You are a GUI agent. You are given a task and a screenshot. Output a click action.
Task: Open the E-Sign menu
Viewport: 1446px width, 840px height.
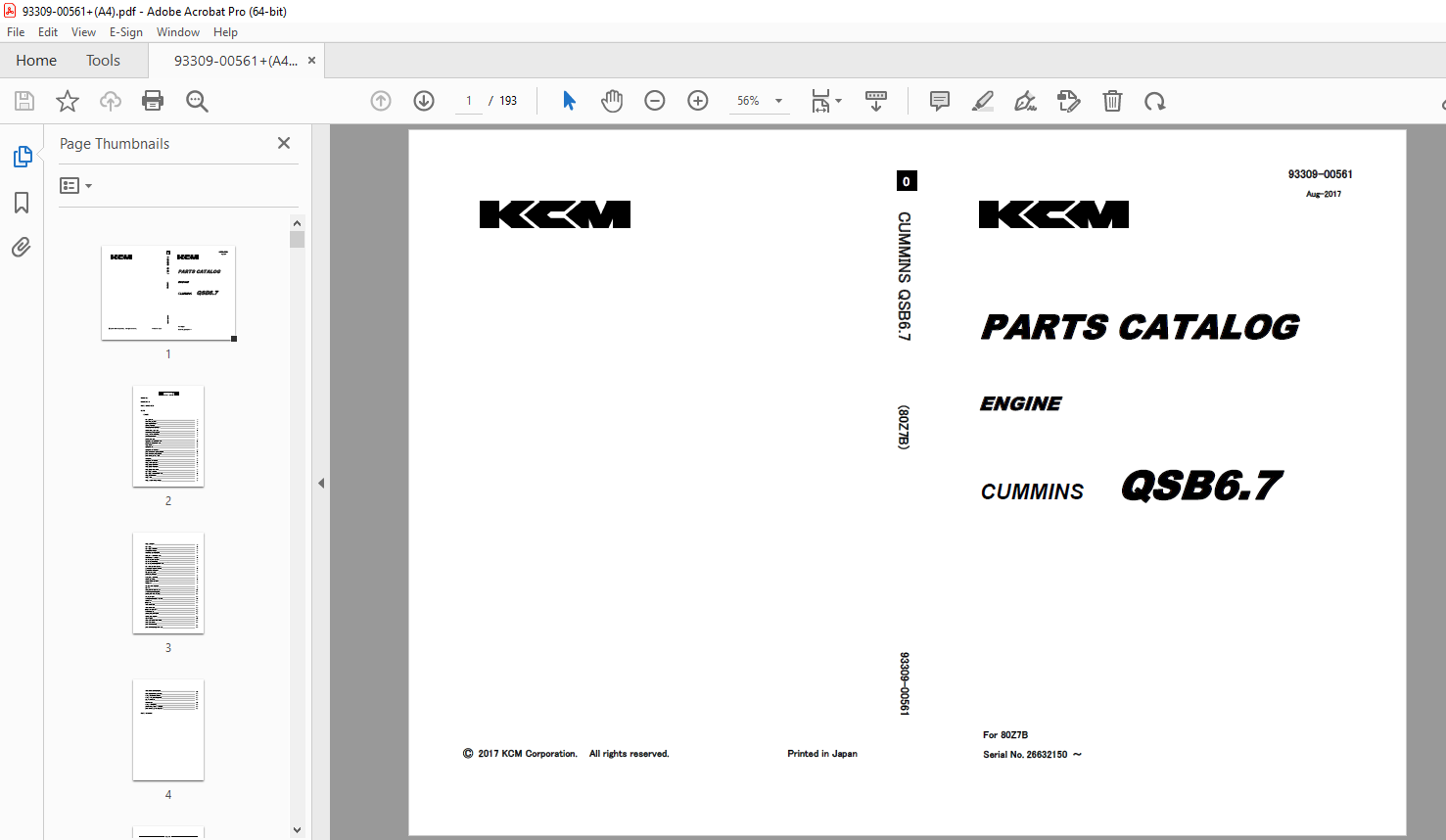126,32
